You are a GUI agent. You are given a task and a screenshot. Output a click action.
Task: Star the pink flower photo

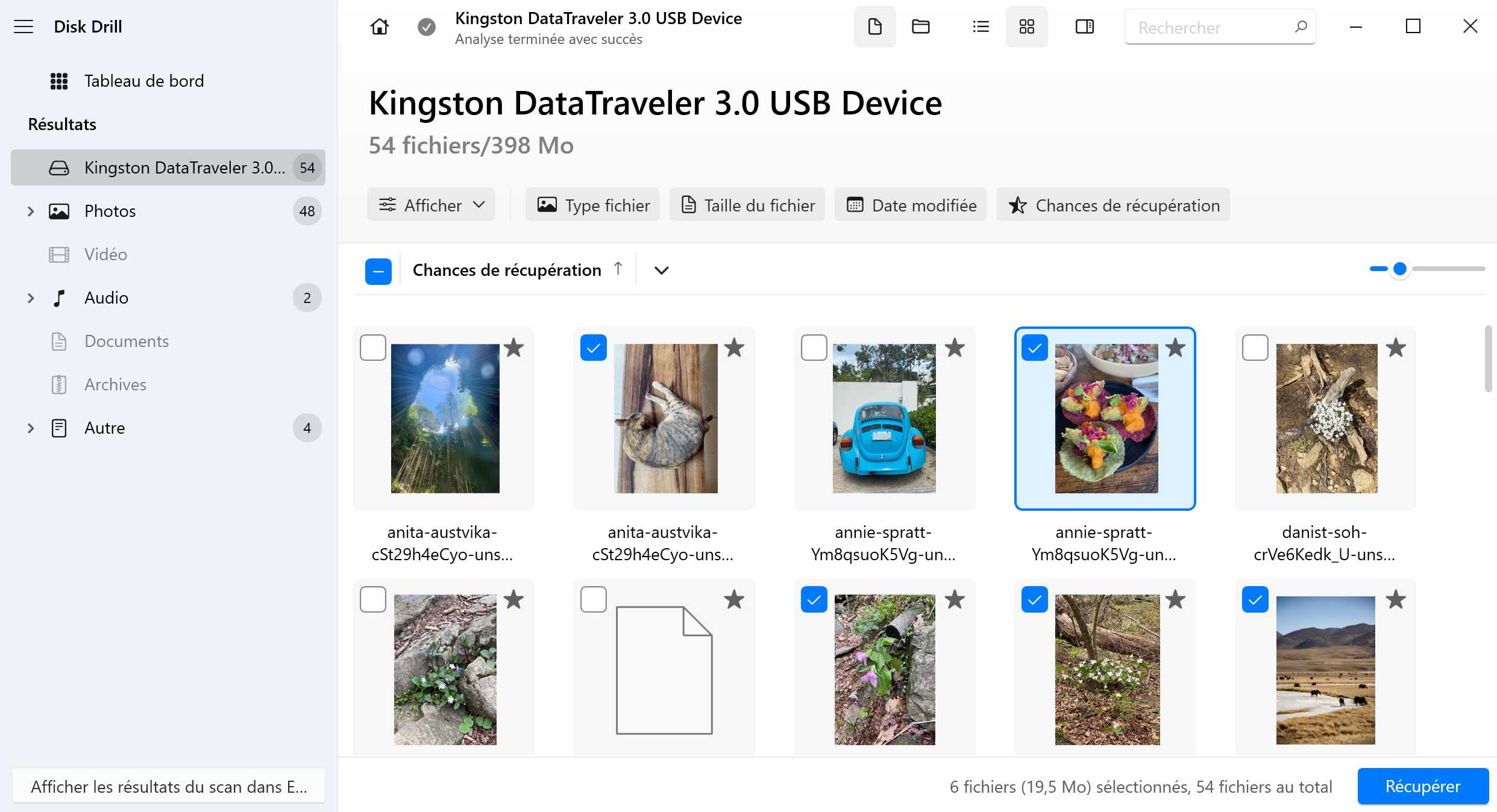955,599
